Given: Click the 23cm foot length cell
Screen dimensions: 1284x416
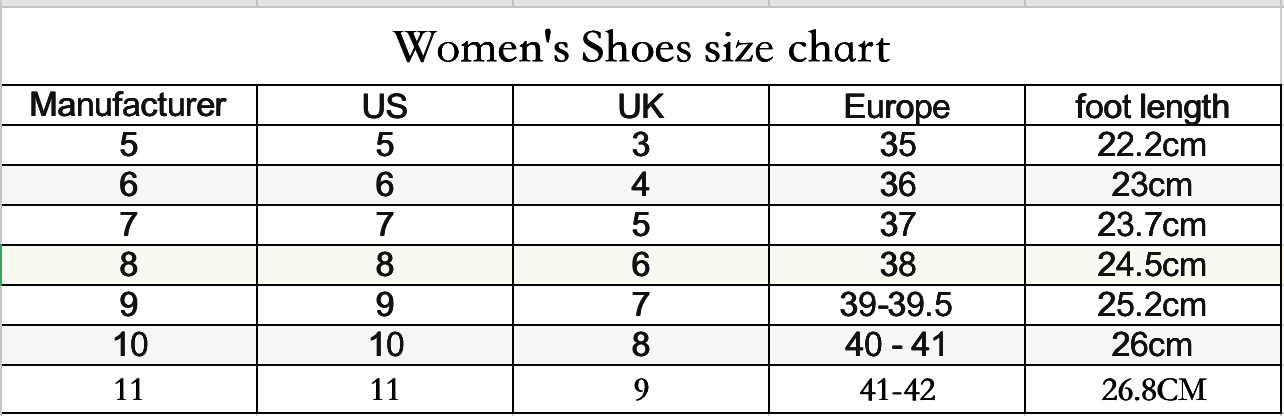Looking at the screenshot, I should [x=1152, y=185].
